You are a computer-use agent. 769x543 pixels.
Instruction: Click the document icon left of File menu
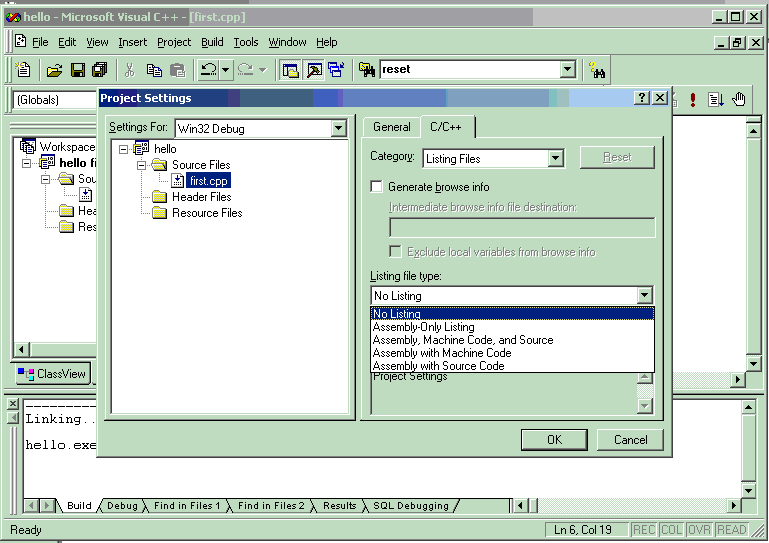(x=21, y=42)
